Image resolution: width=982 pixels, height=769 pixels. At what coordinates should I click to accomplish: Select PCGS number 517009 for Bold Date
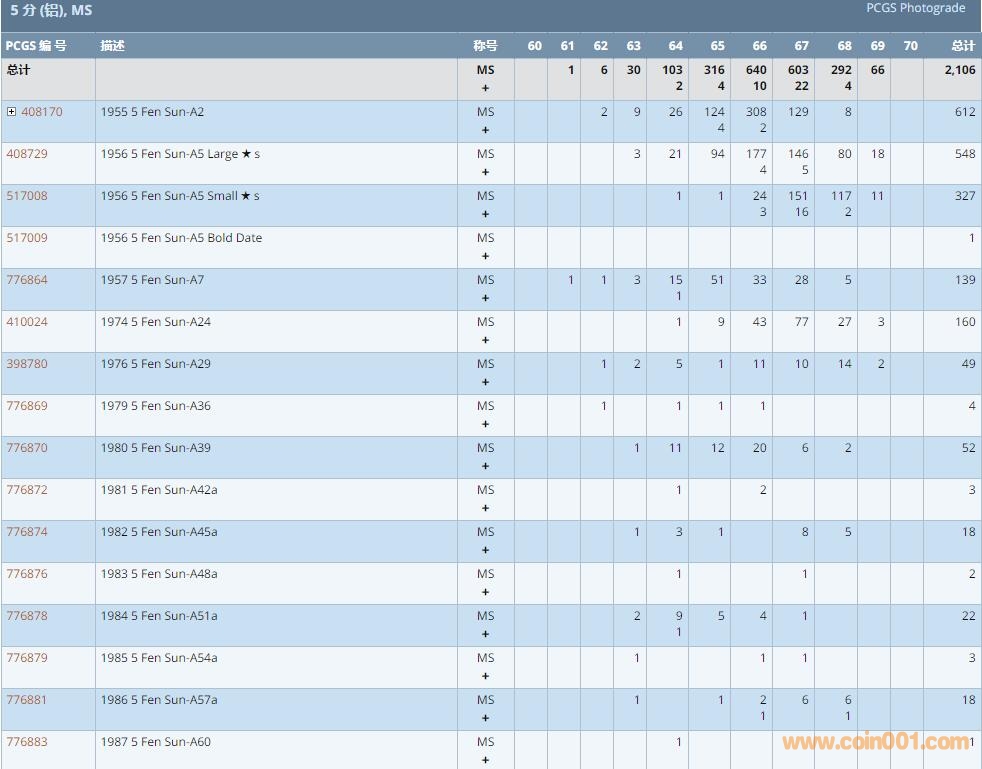point(27,238)
